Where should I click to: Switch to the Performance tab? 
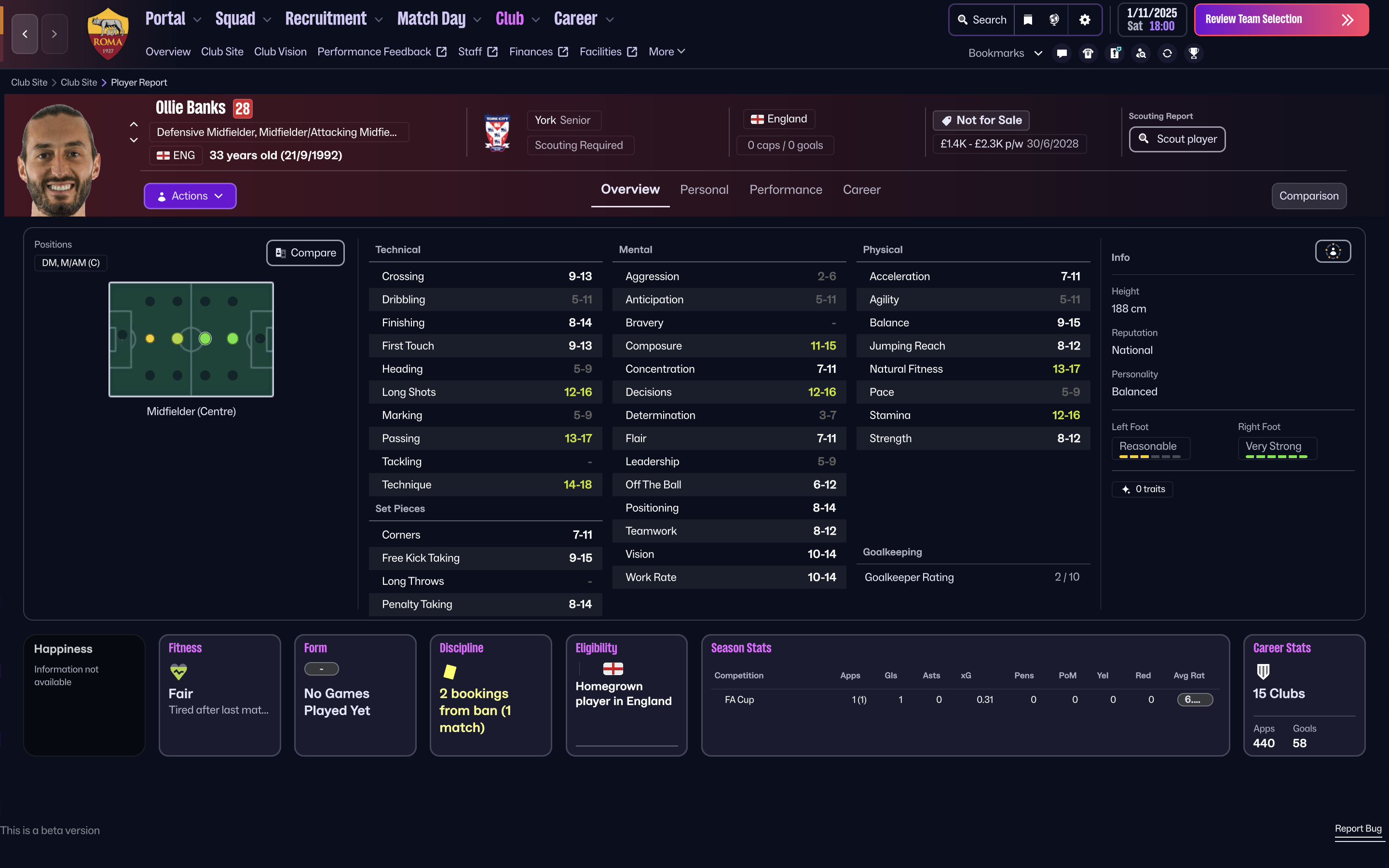point(785,190)
